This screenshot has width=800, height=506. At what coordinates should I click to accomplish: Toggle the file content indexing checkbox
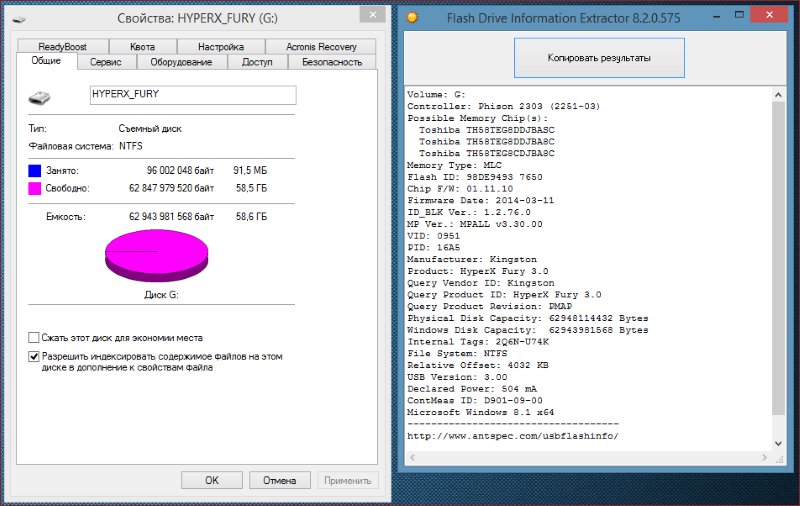[34, 356]
